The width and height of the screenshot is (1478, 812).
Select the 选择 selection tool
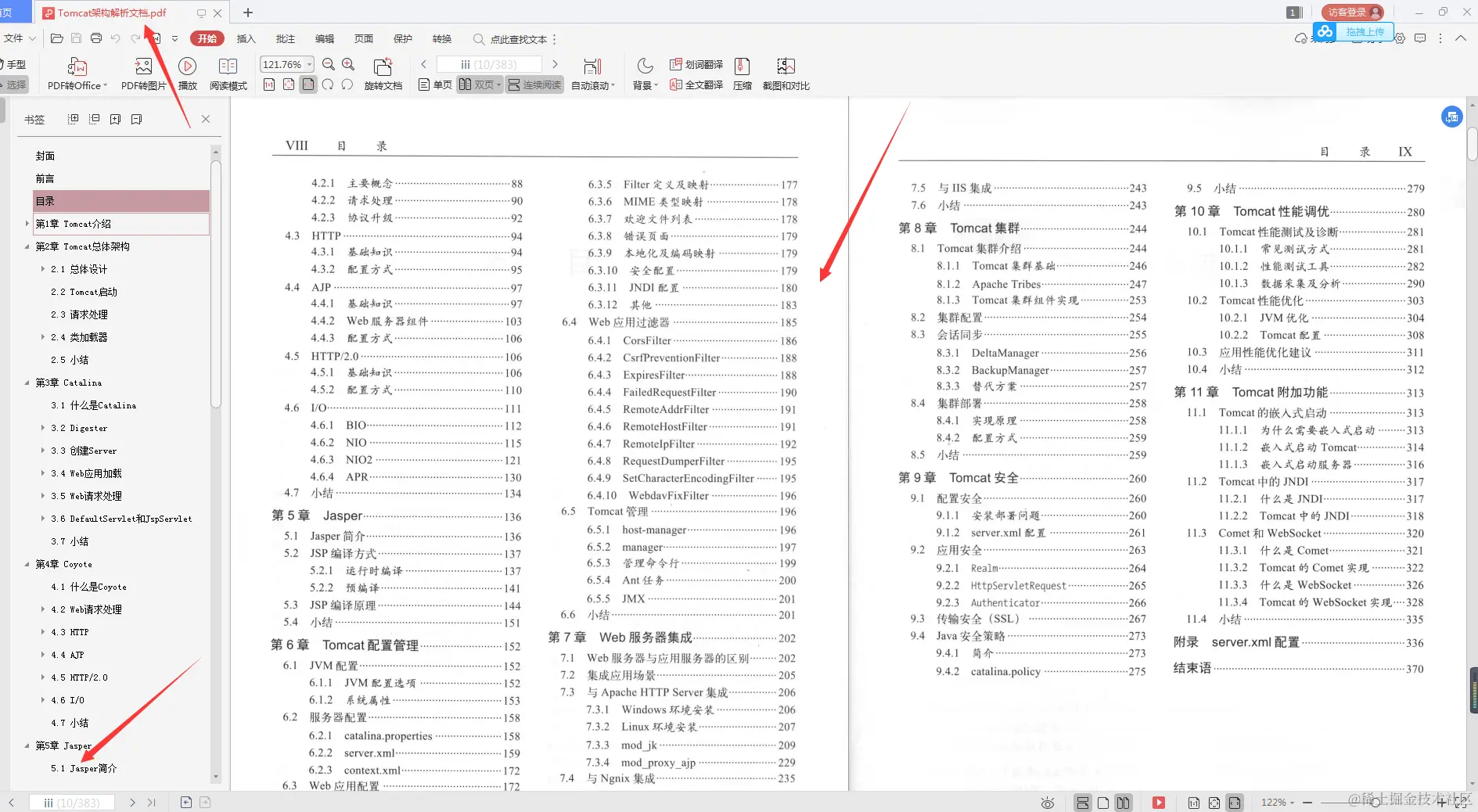[16, 84]
